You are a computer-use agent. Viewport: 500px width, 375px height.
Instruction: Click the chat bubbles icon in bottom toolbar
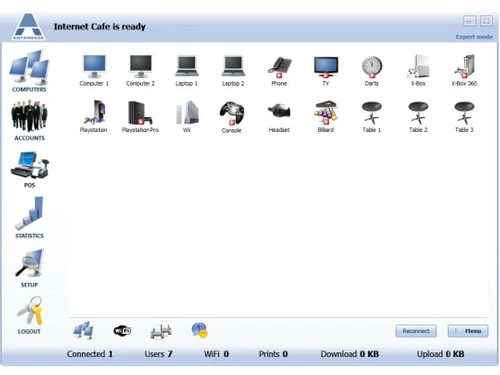tap(199, 330)
